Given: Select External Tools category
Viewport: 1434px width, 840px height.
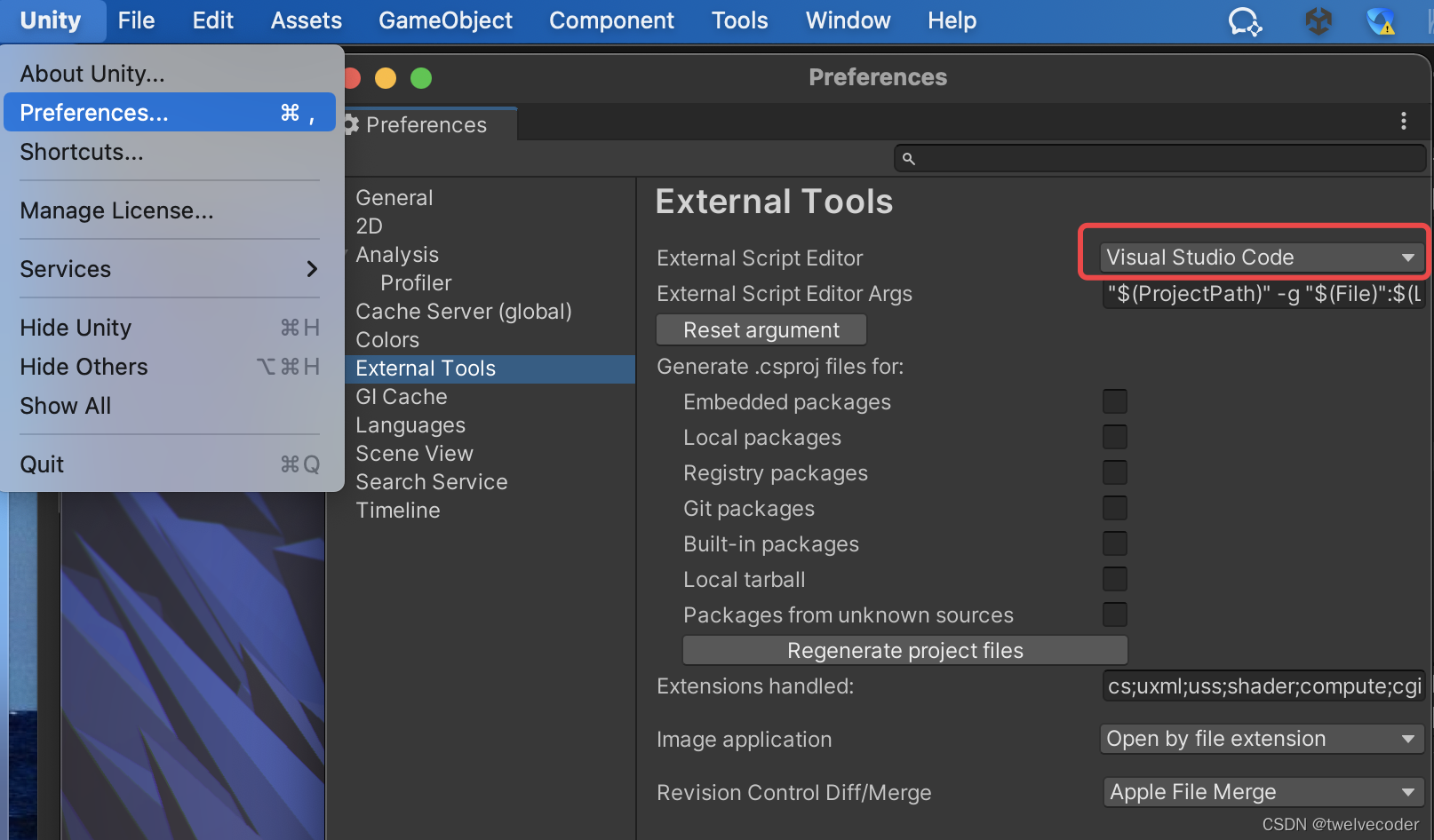Looking at the screenshot, I should pyautogui.click(x=490, y=368).
